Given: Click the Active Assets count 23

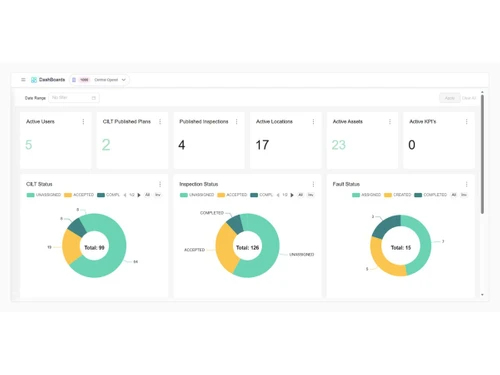Looking at the screenshot, I should [x=339, y=145].
